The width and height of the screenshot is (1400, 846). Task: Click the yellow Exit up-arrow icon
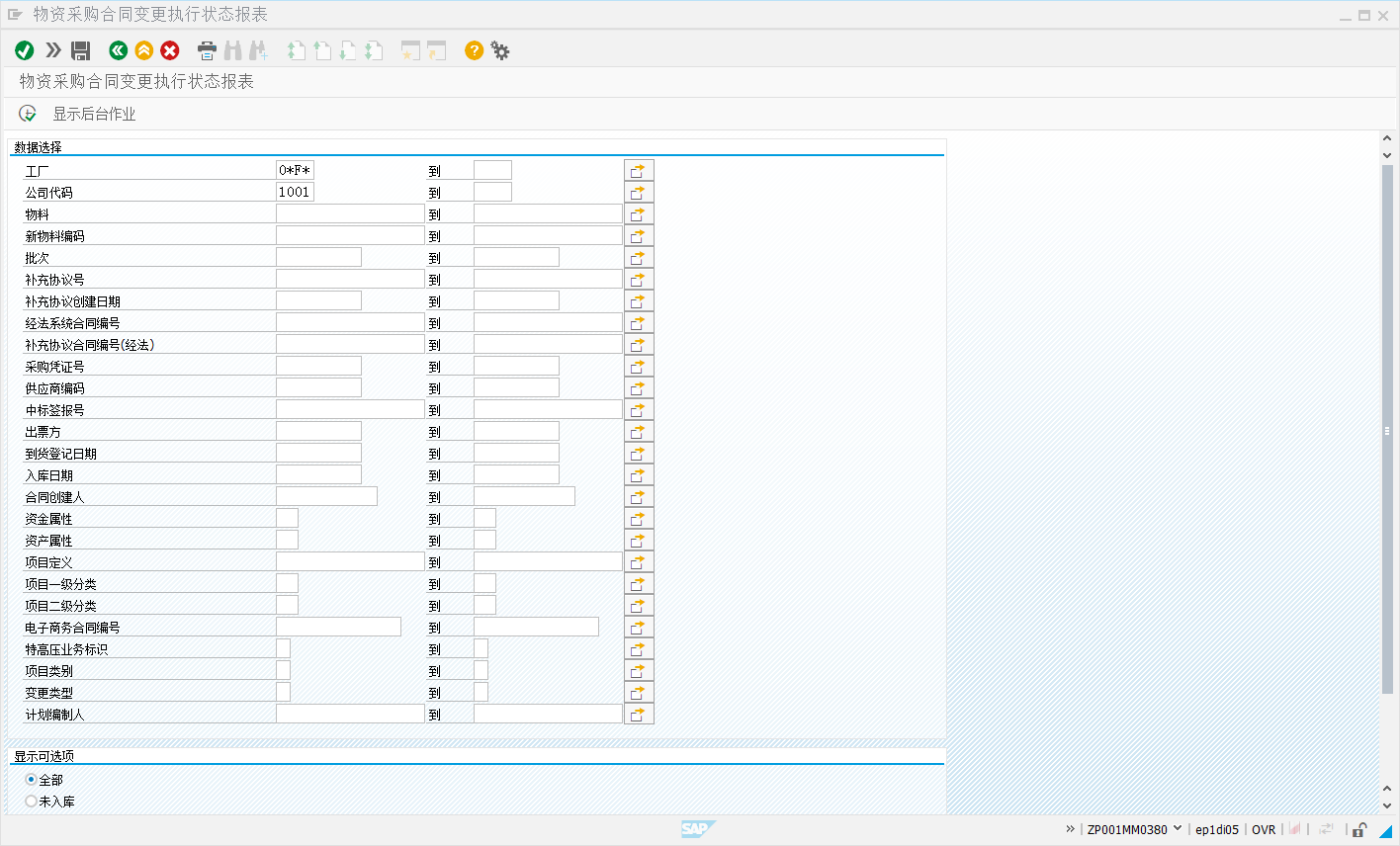point(144,50)
